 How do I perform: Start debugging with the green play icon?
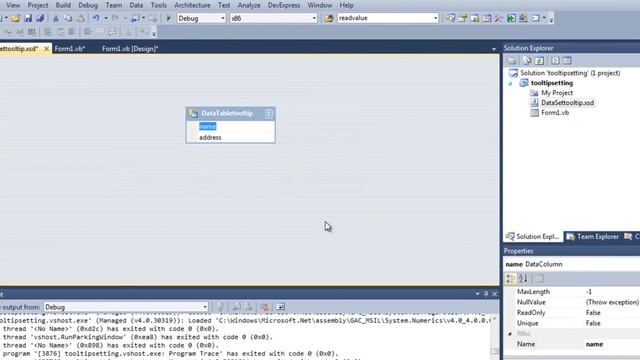click(169, 18)
